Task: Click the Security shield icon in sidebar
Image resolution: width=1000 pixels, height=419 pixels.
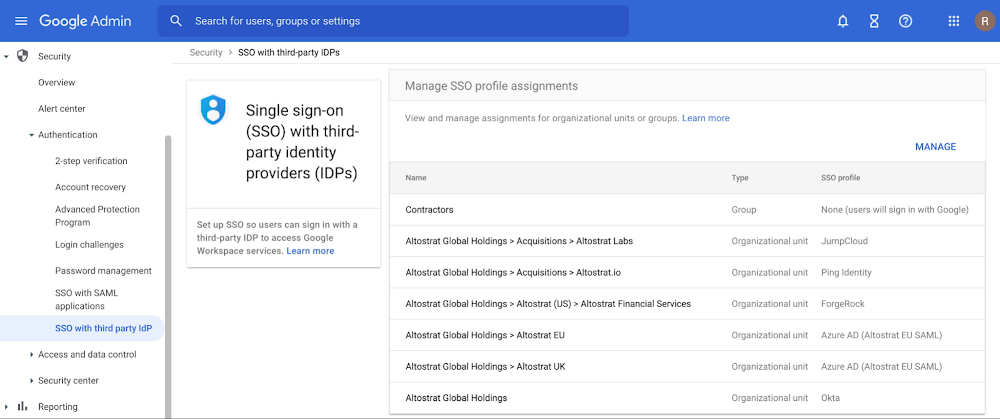Action: [x=23, y=56]
